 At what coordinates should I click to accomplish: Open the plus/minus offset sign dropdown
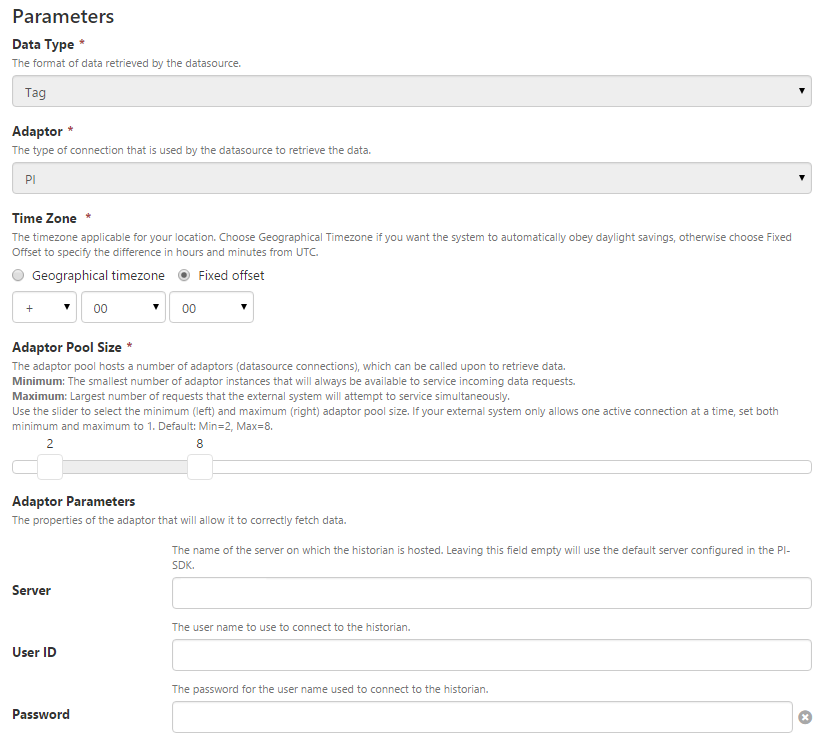coord(44,308)
